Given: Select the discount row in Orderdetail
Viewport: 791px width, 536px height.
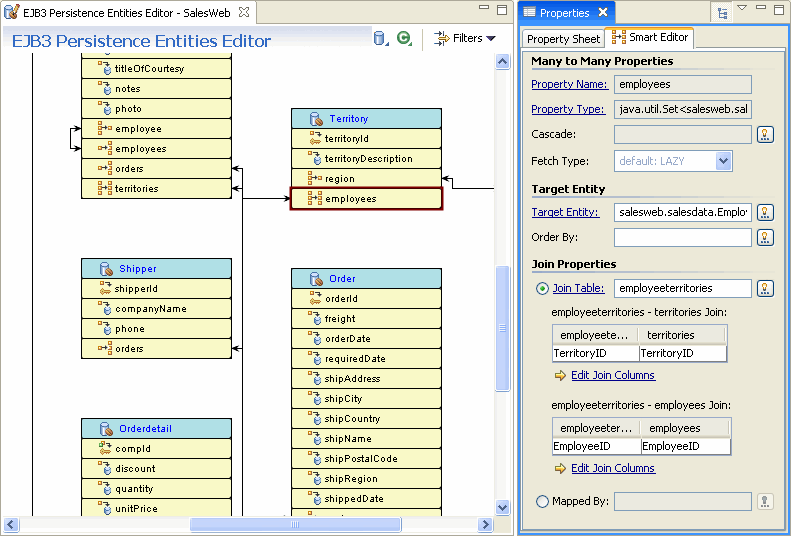Looking at the screenshot, I should pos(156,468).
